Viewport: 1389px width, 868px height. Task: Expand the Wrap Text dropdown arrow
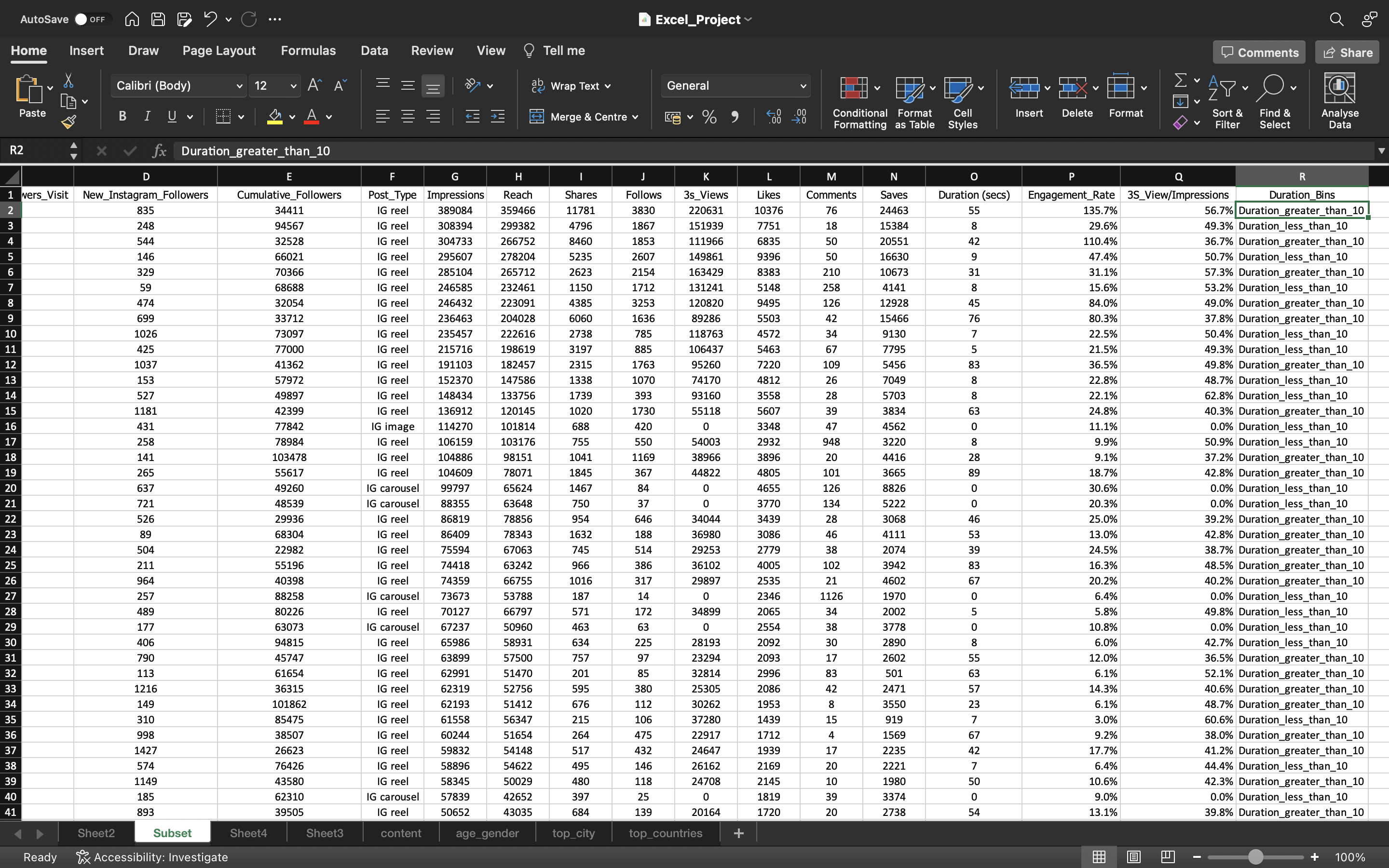click(608, 86)
